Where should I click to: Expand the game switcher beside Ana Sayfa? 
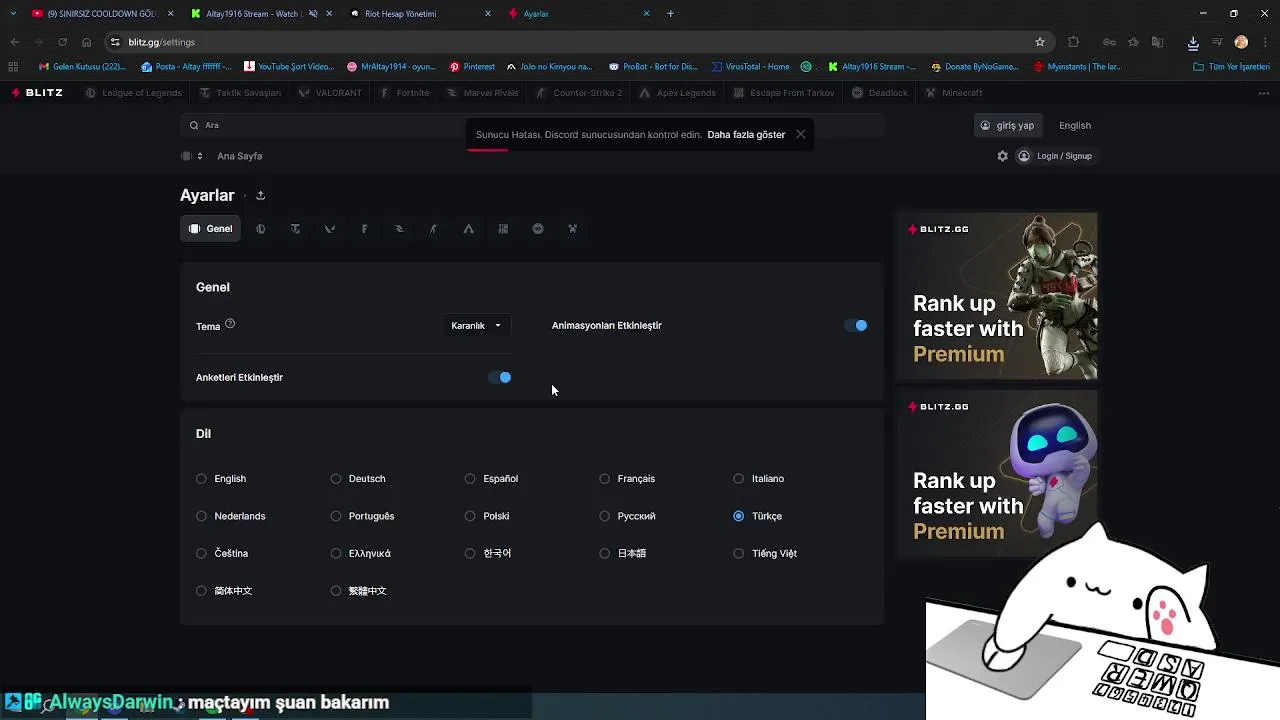[192, 156]
